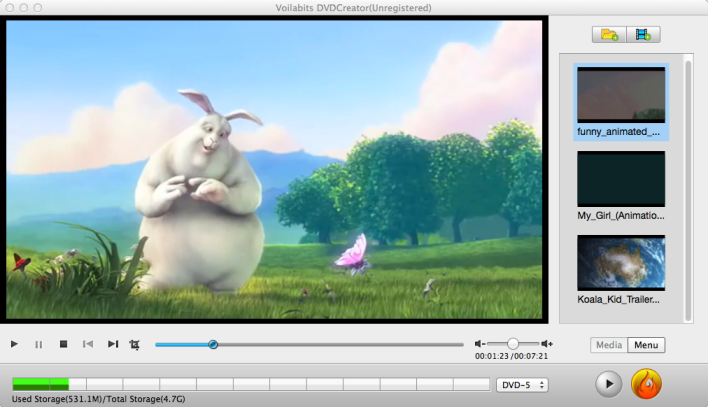Click the volume up speaker icon

coord(547,344)
